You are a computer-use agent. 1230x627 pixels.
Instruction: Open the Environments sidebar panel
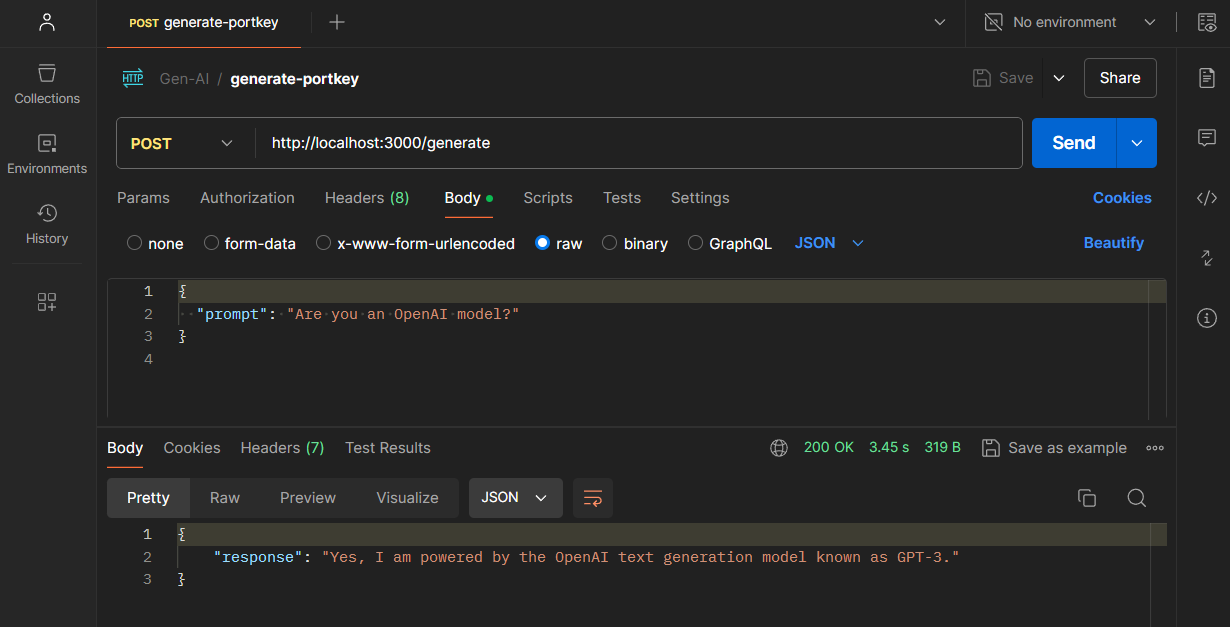pos(47,154)
